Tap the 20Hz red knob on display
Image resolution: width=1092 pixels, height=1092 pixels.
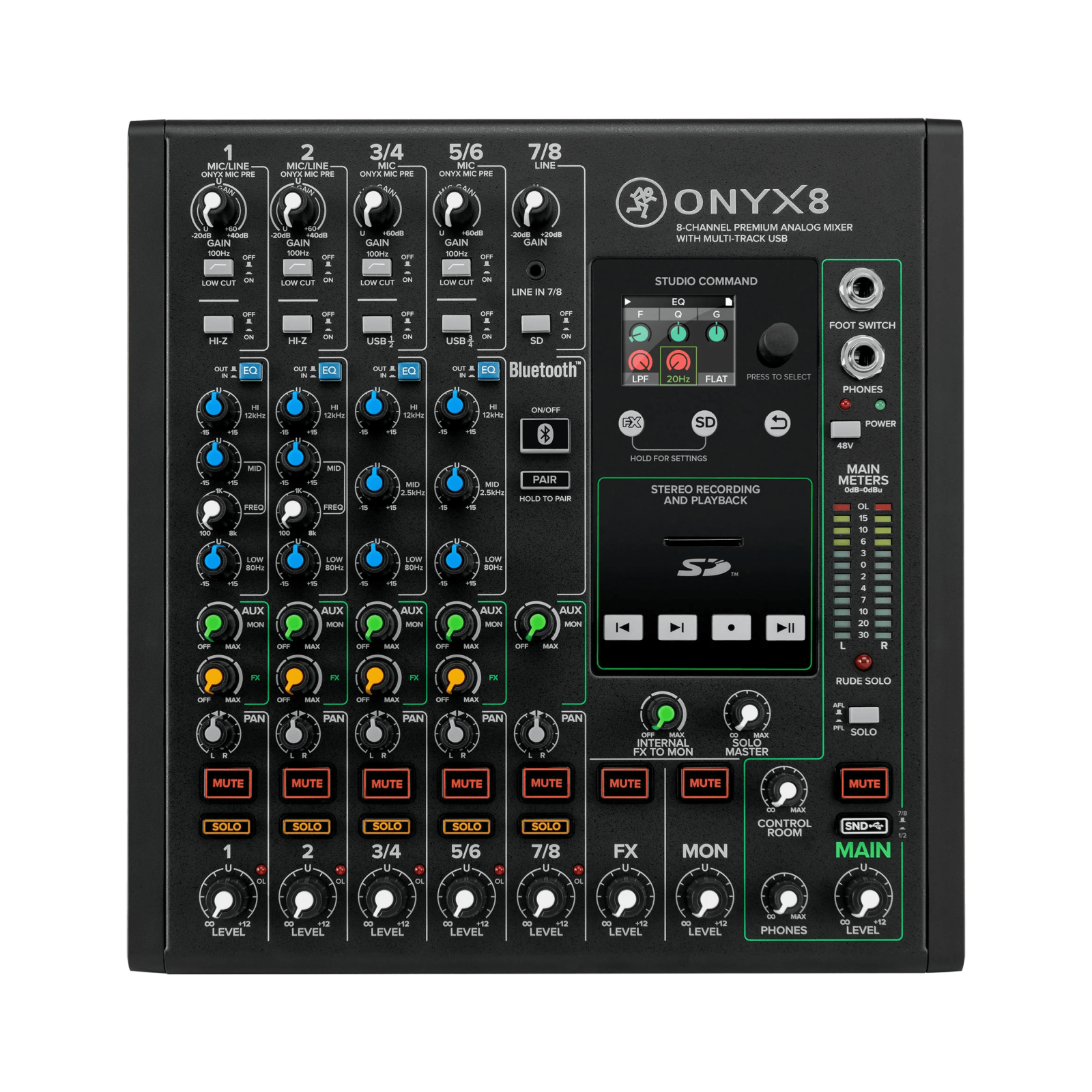[678, 361]
